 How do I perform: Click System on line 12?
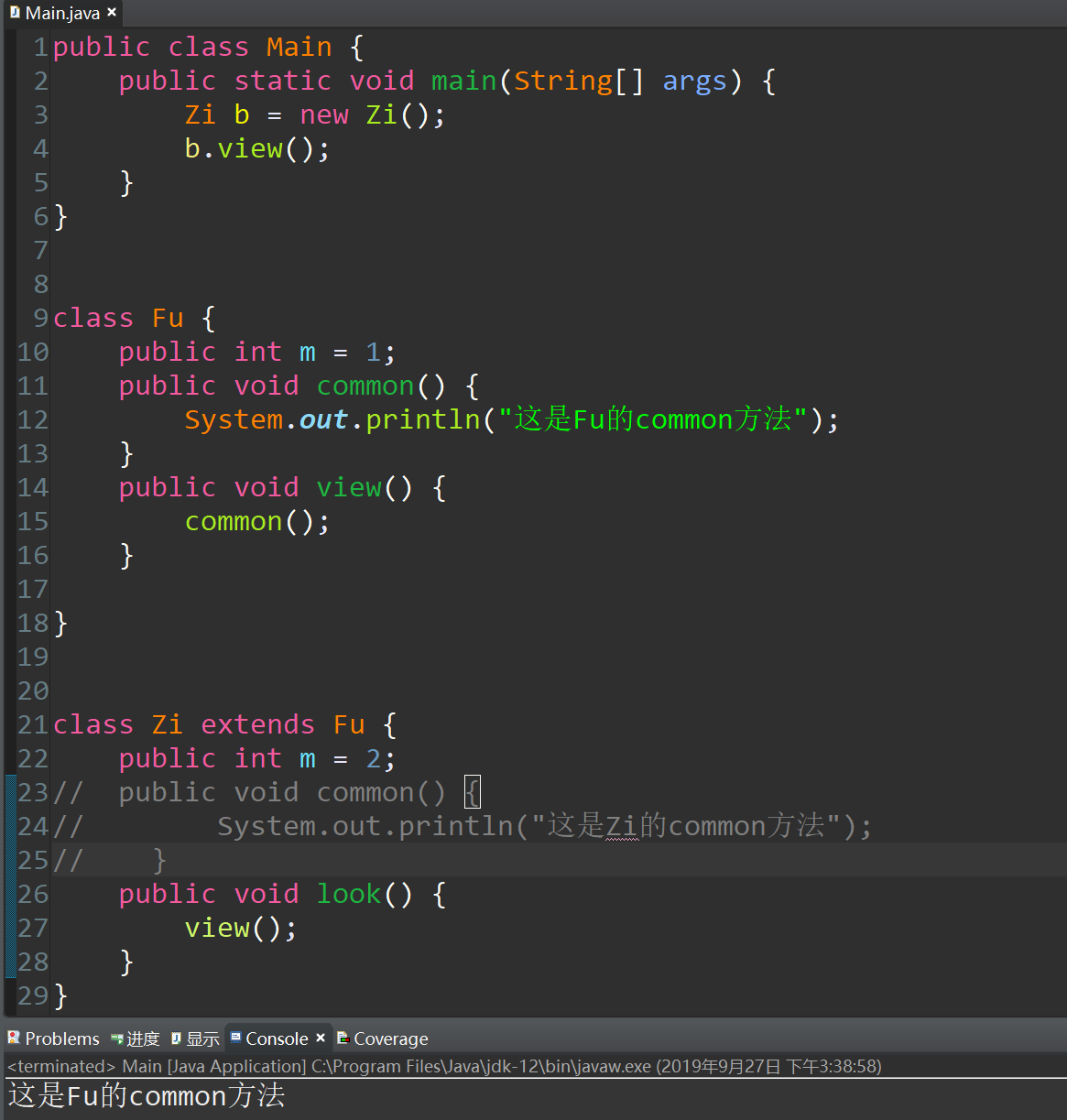(234, 419)
